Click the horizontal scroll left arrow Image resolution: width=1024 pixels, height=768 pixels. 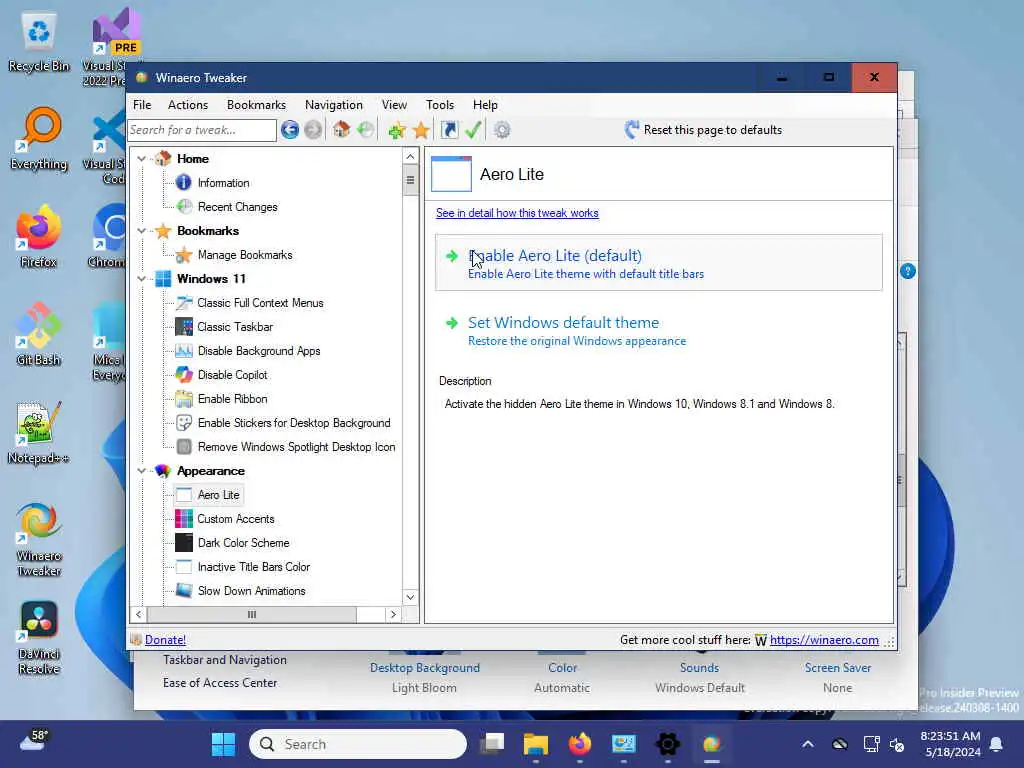pos(138,615)
